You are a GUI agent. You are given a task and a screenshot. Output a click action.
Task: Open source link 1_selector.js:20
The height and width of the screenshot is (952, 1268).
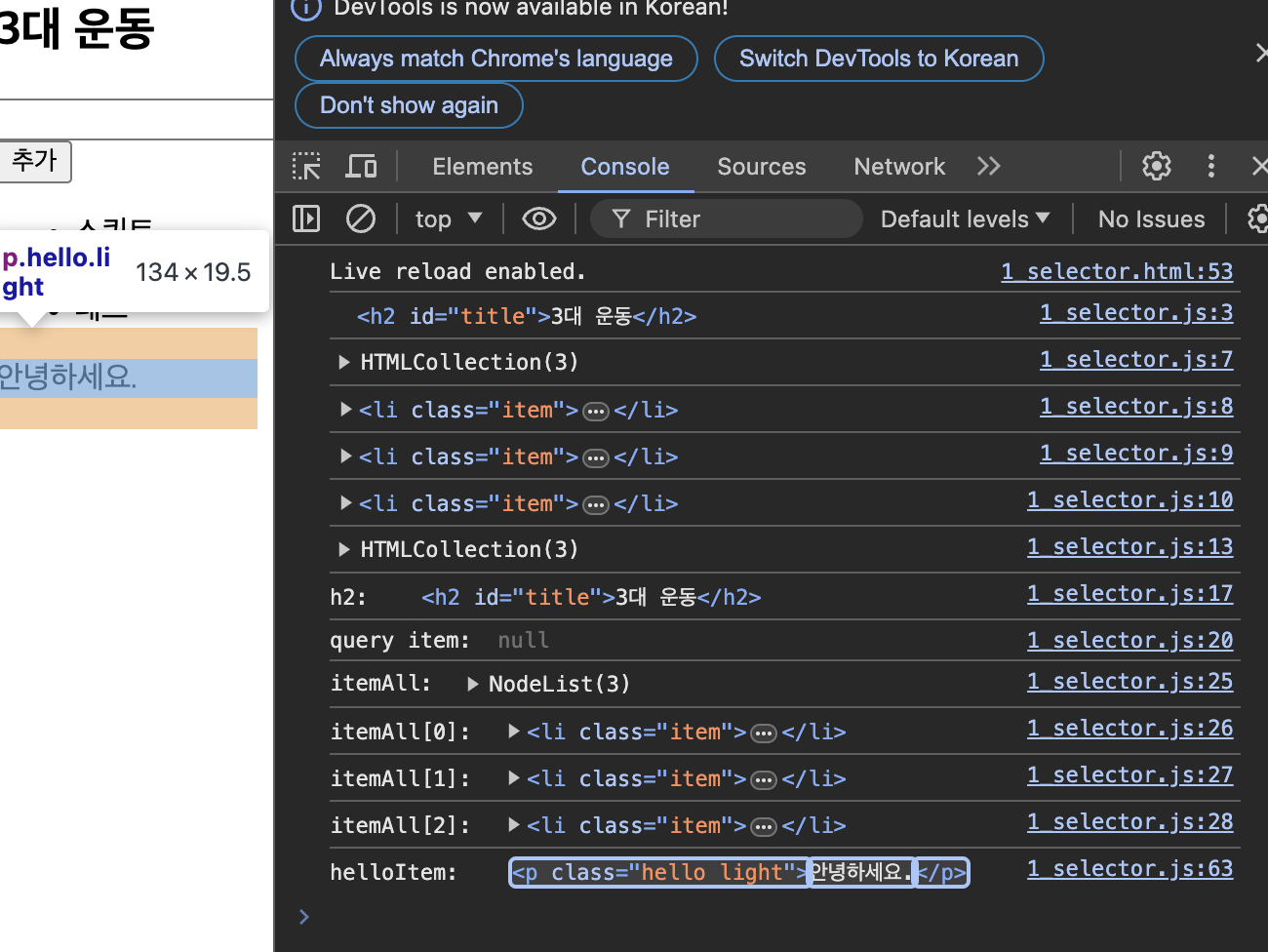pos(1129,640)
